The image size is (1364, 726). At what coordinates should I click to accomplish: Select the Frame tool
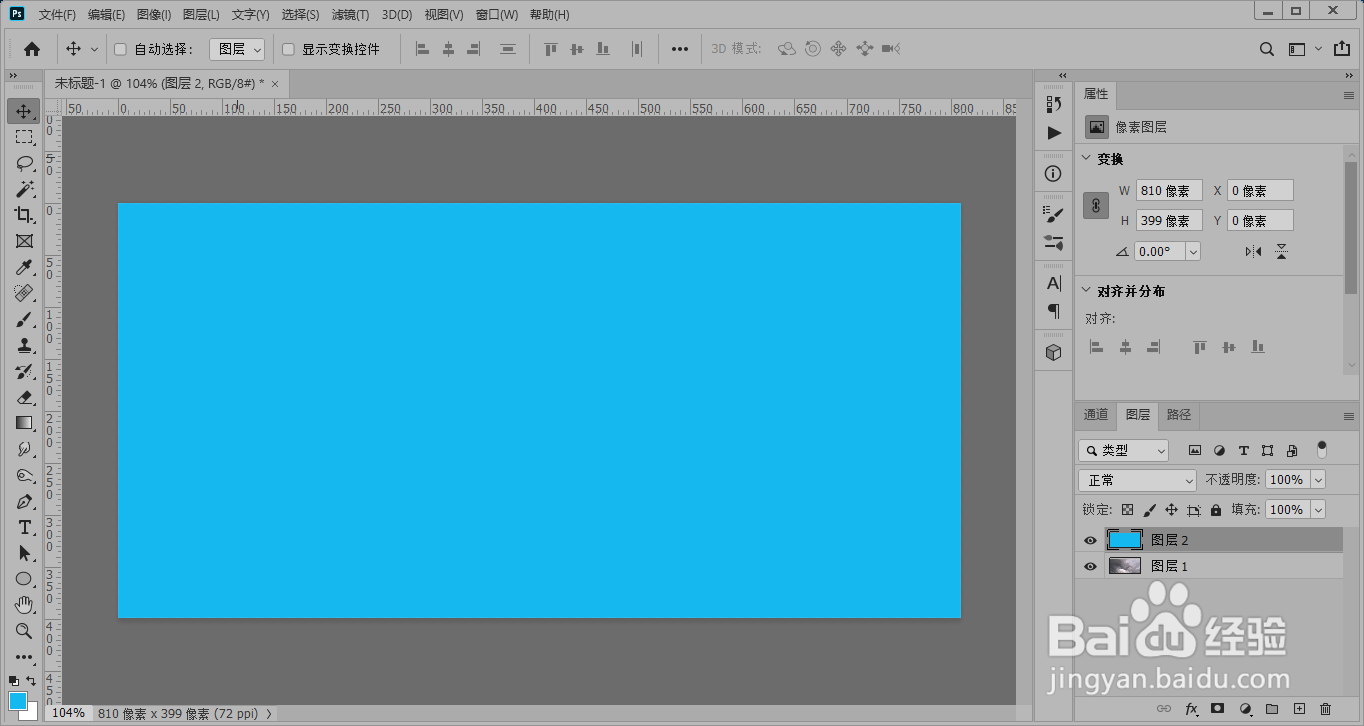(24, 241)
